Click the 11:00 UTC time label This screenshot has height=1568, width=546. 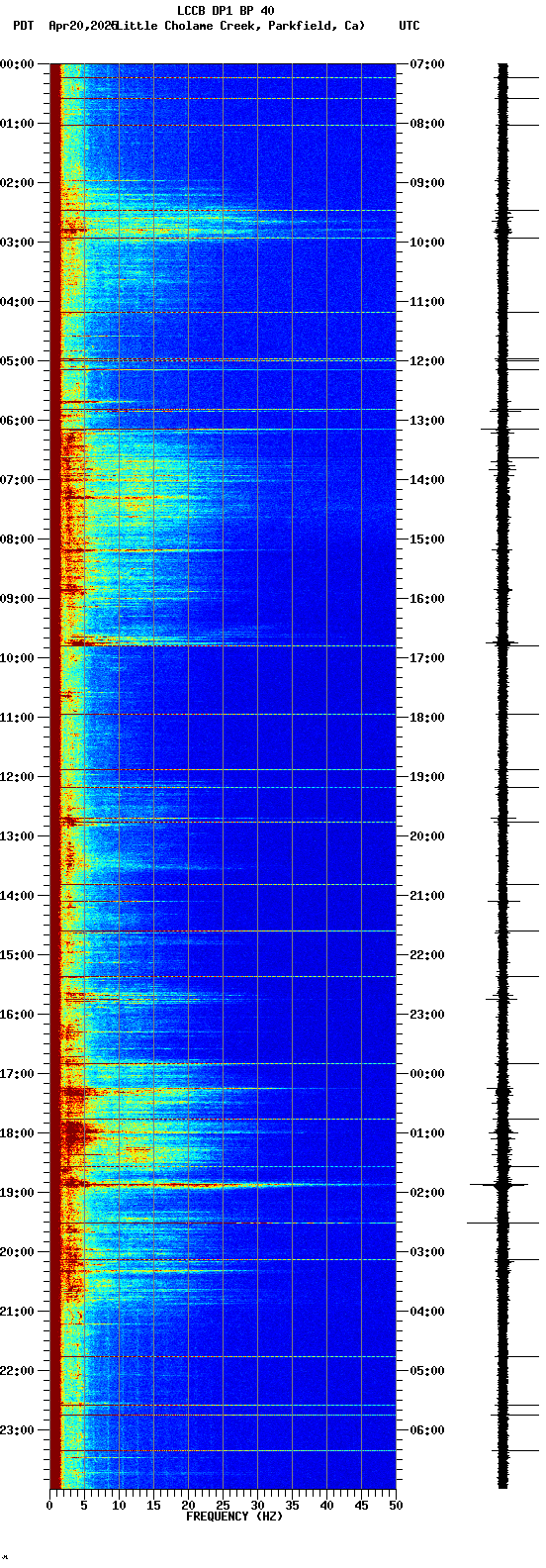click(427, 302)
